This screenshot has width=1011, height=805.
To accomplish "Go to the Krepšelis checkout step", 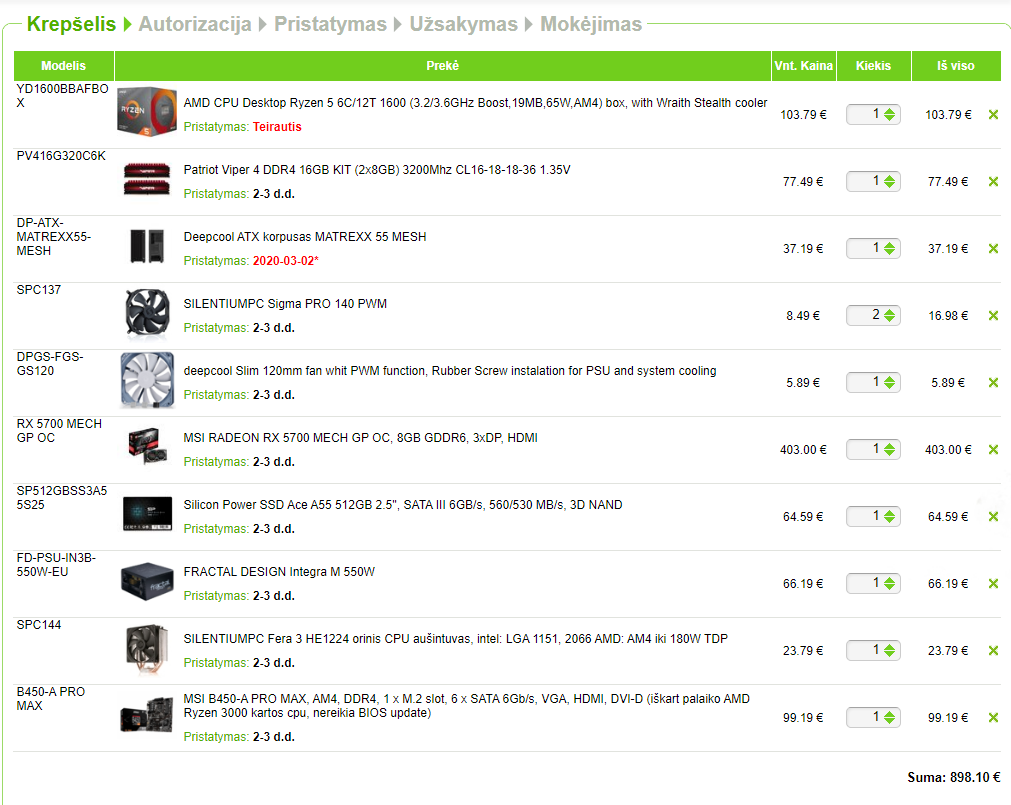I will click(x=71, y=24).
